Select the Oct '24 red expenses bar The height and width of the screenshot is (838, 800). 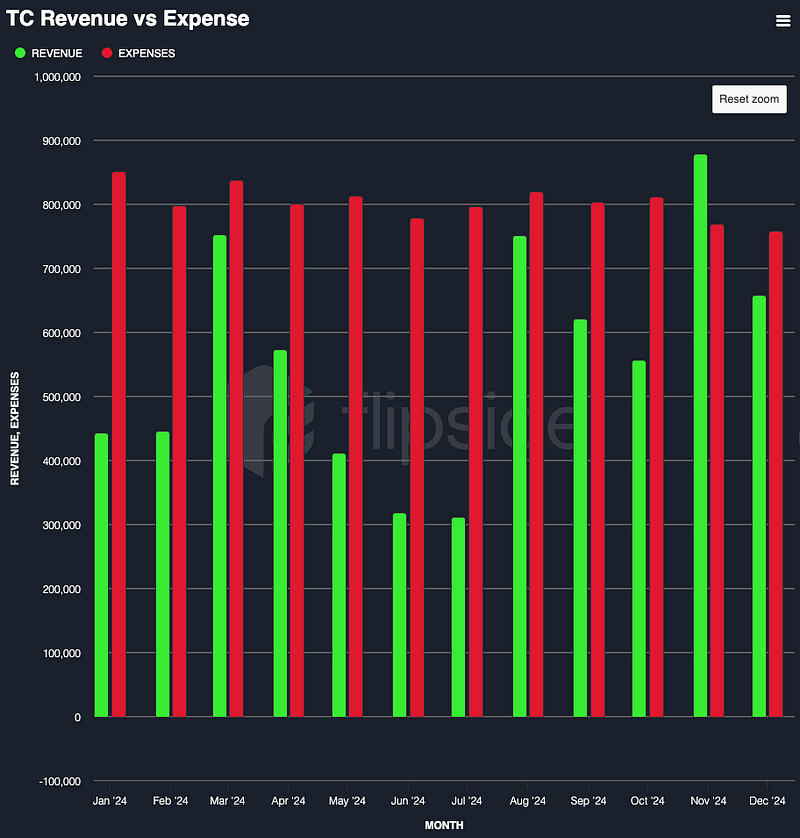pyautogui.click(x=656, y=457)
